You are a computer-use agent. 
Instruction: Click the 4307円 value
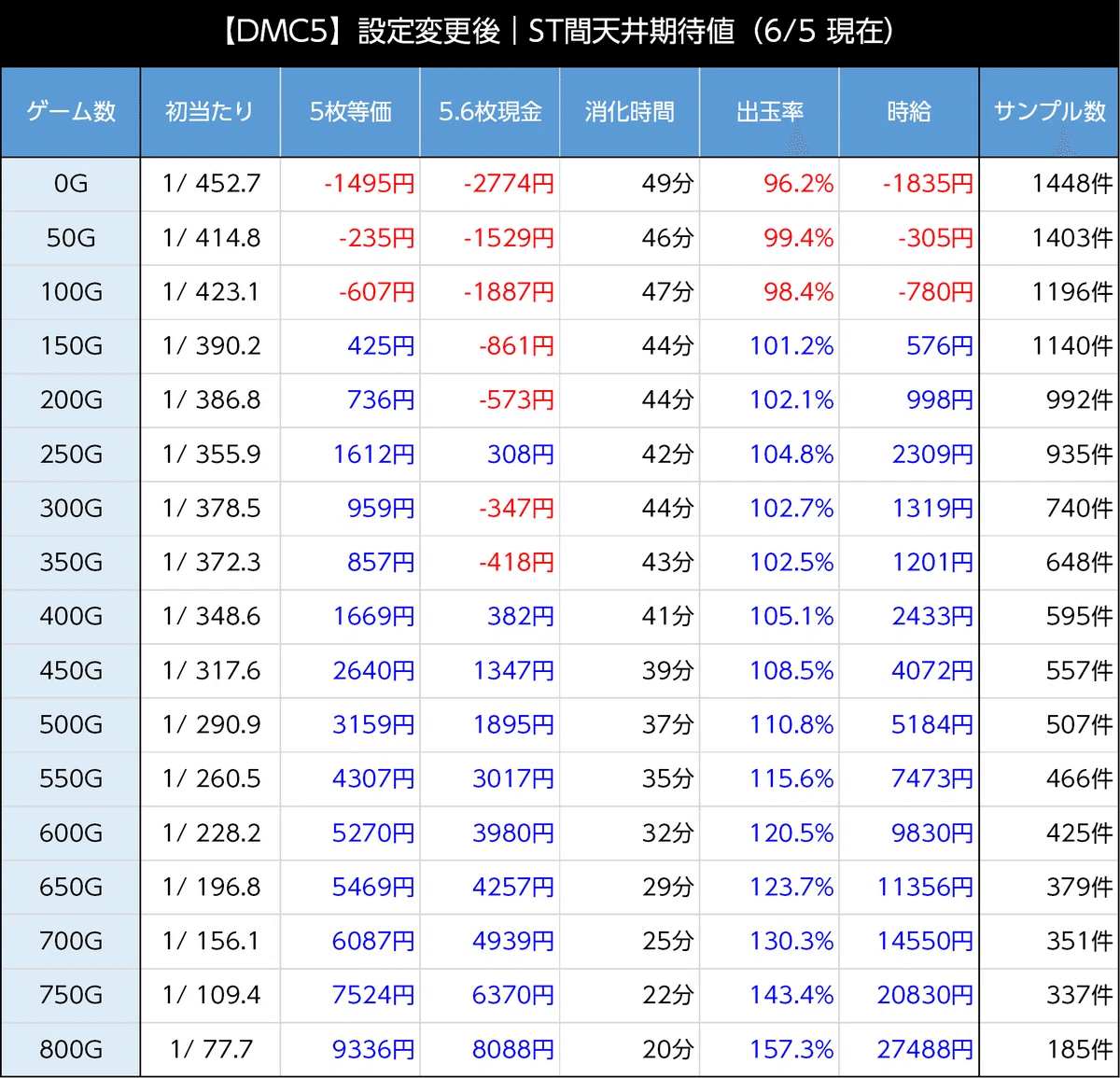(x=374, y=779)
